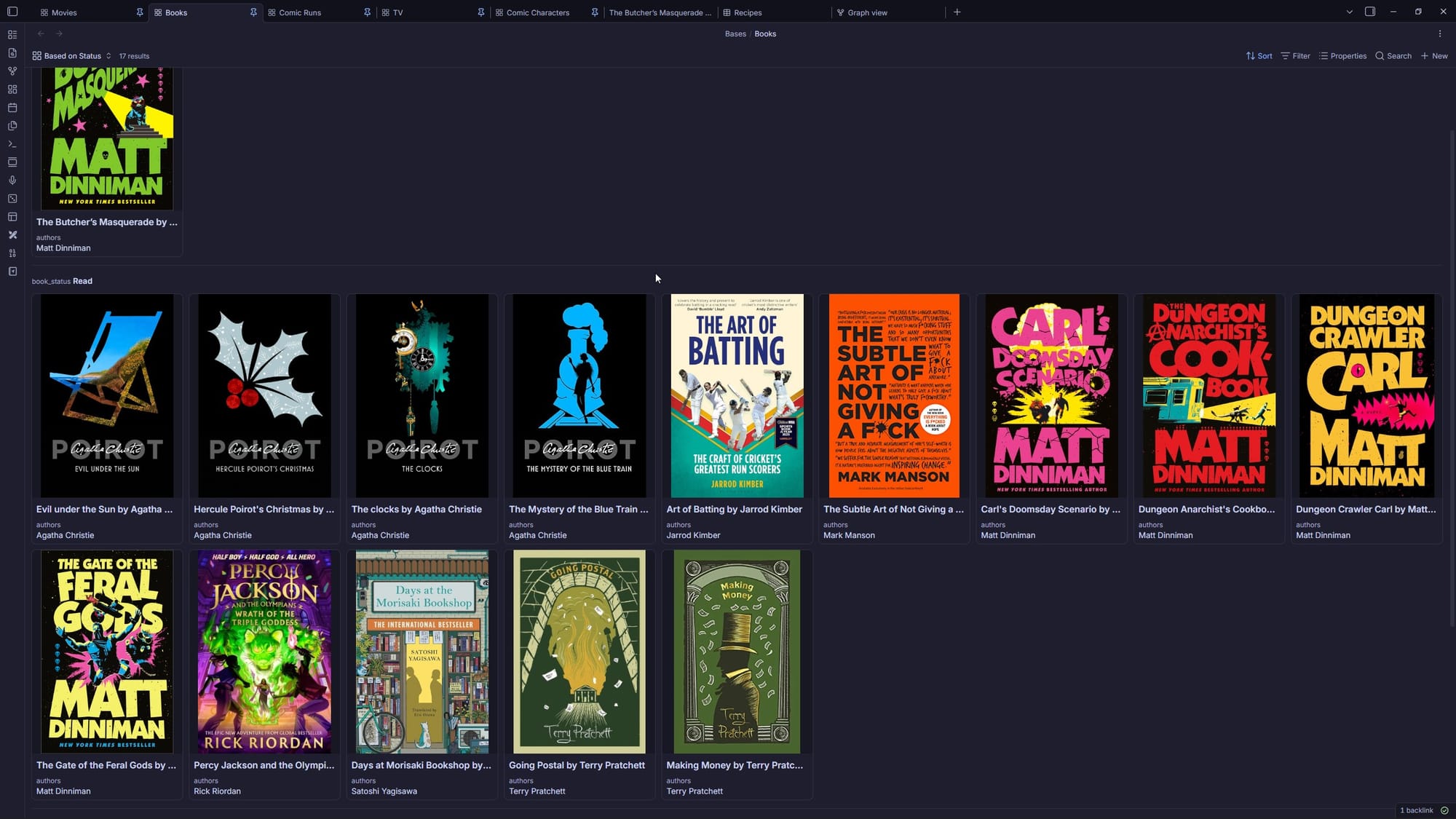This screenshot has width=1456, height=819.
Task: Click the book_status Read group heading
Action: [x=62, y=281]
